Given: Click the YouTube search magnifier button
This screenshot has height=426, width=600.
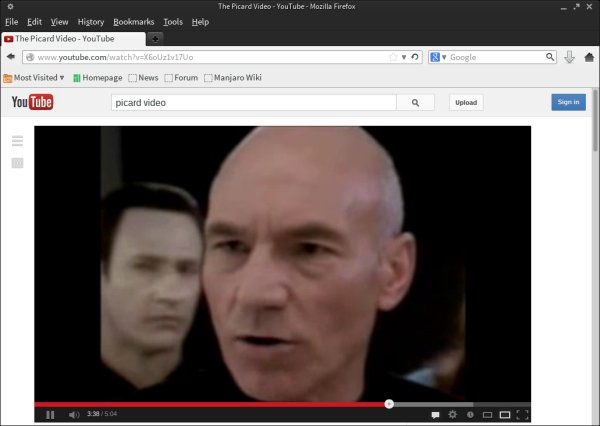Looking at the screenshot, I should tap(415, 102).
